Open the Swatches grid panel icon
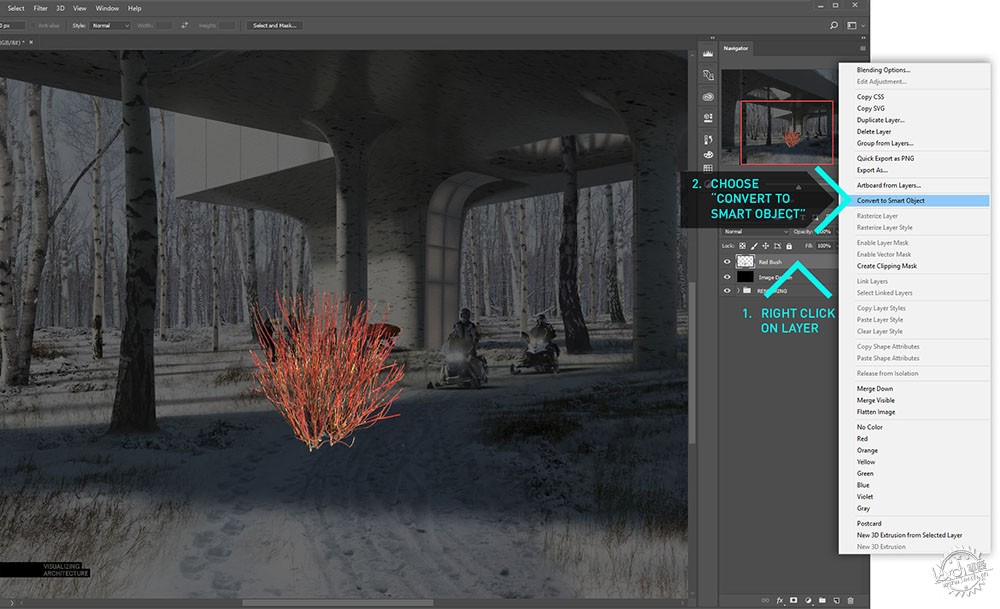 [x=708, y=168]
